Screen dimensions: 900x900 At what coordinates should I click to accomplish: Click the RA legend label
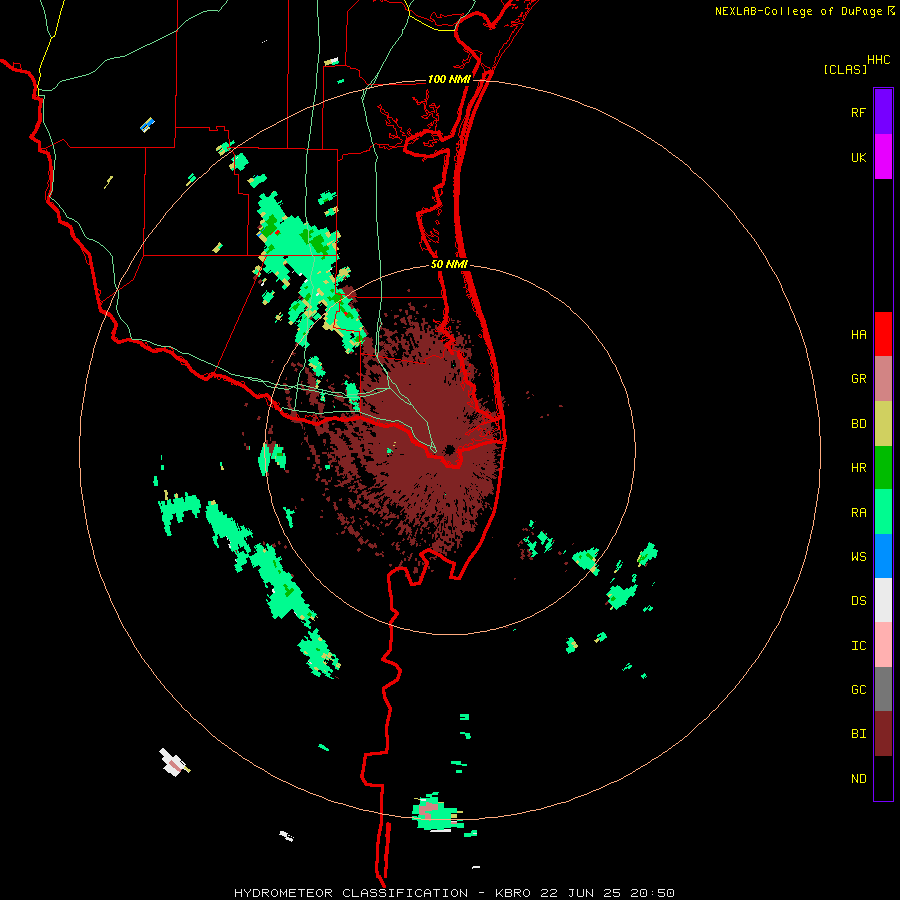(858, 513)
